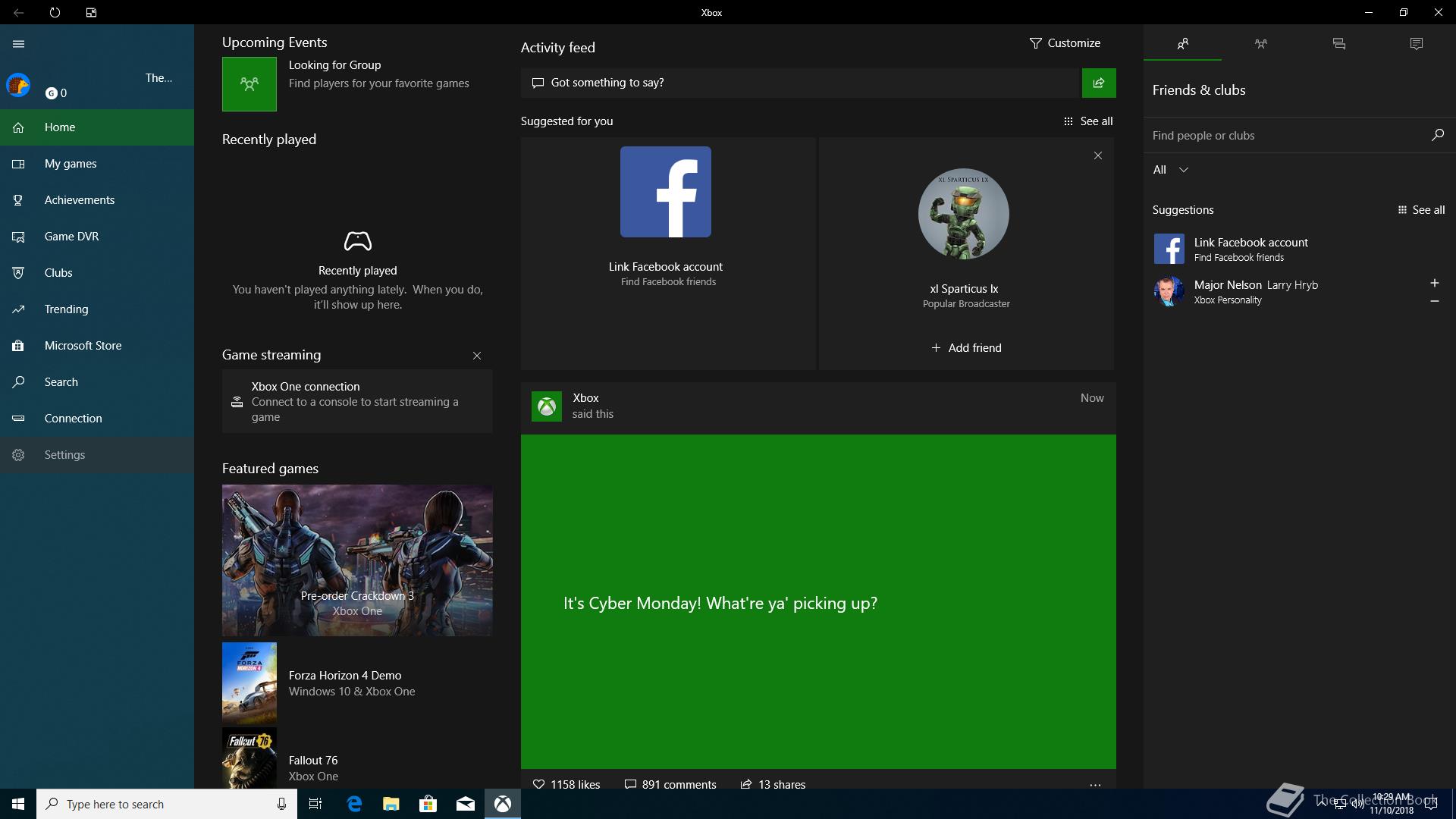Click the search magnifier in Friends panel

point(1437,135)
